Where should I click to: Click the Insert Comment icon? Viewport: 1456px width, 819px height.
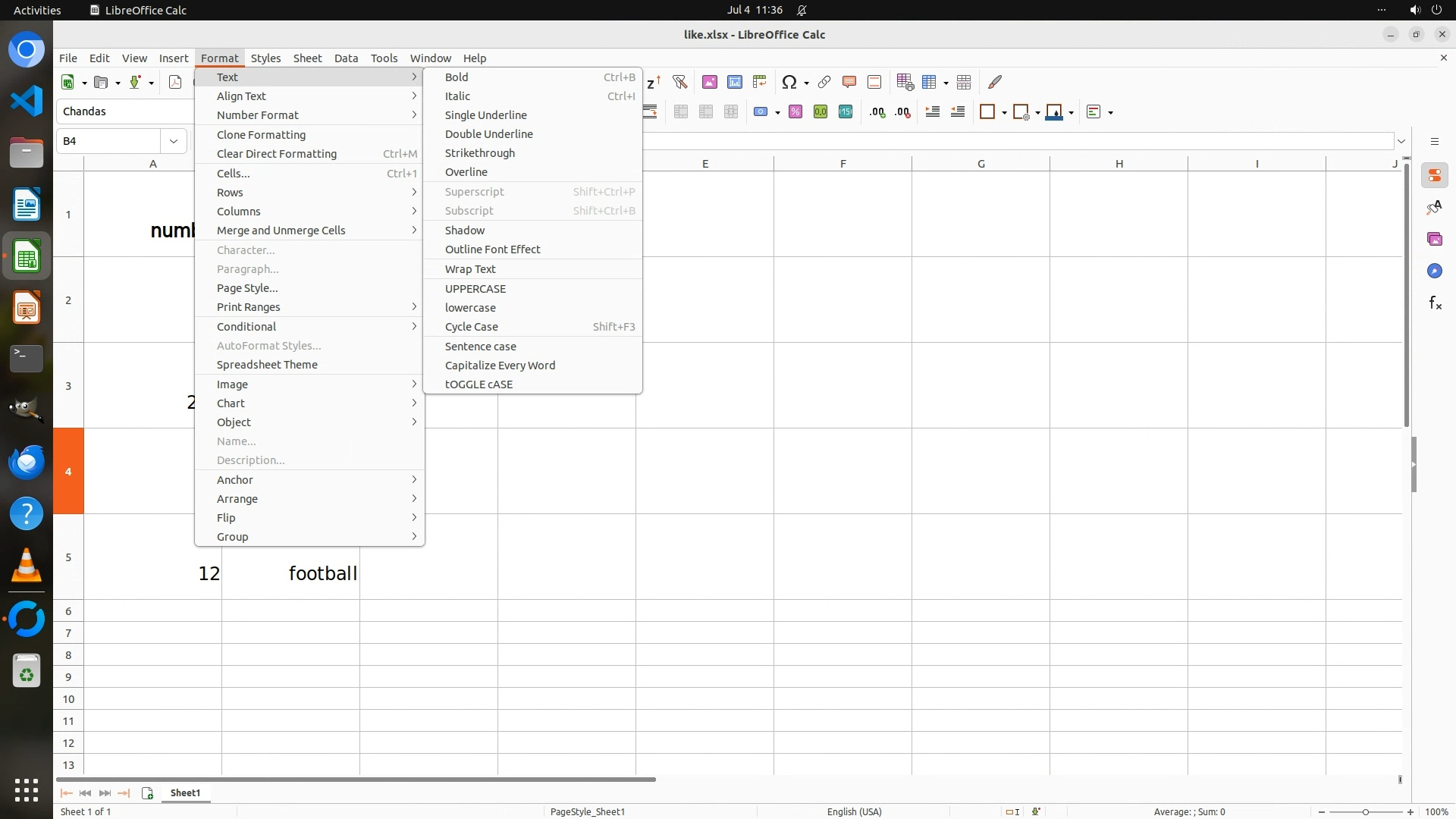coord(849,82)
